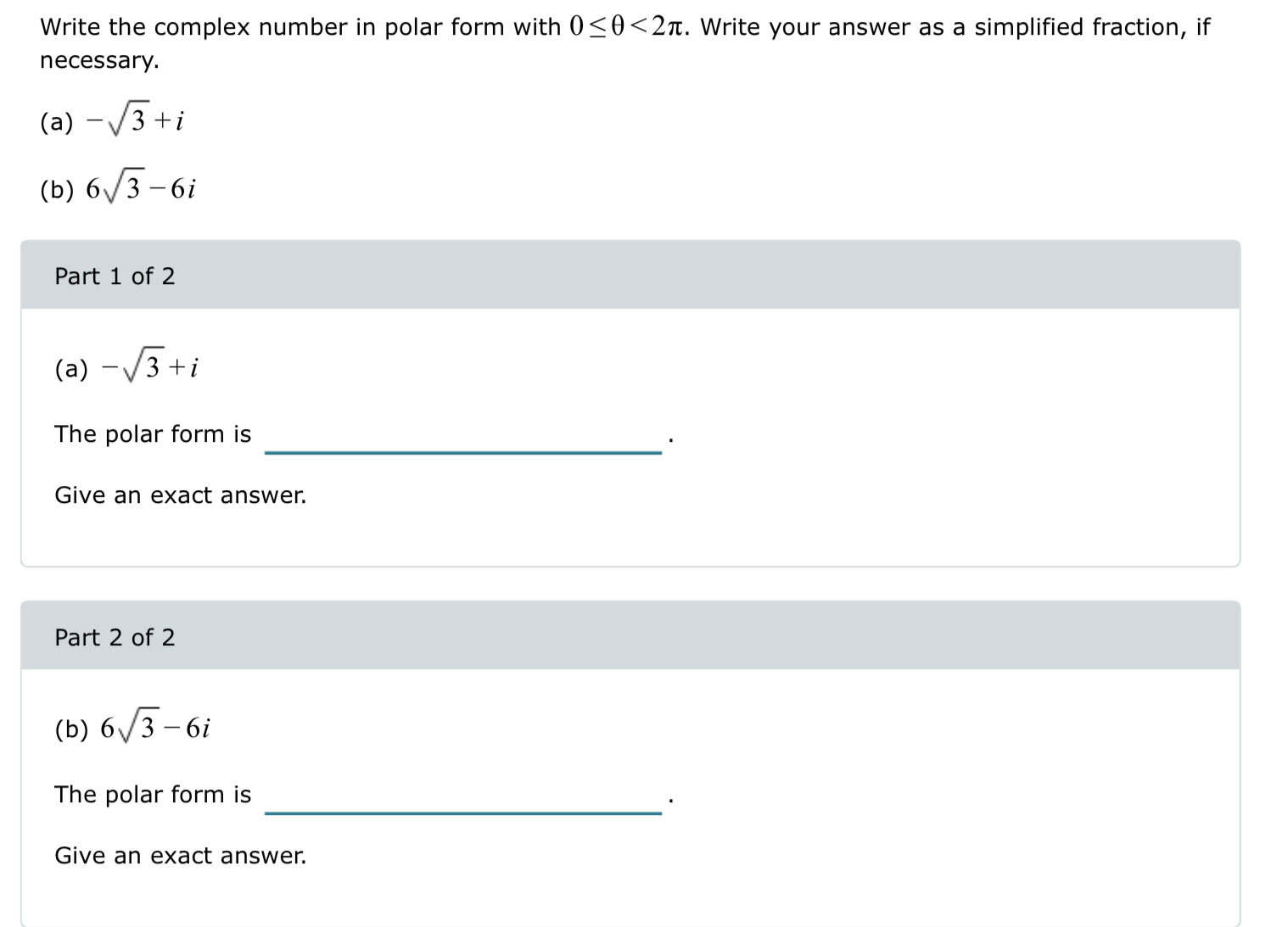Select the Part 2 answer line underline
The image size is (1288, 927).
pos(462,814)
